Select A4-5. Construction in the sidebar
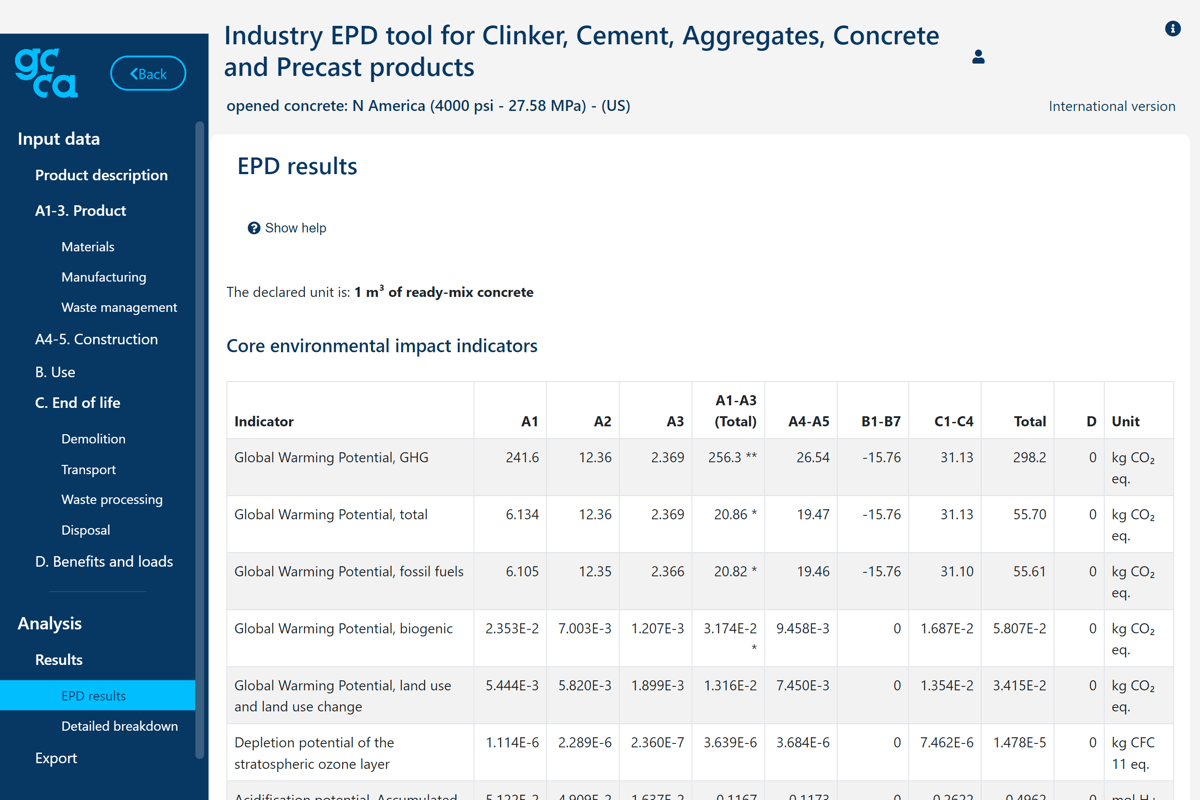The width and height of the screenshot is (1200, 800). [x=96, y=339]
